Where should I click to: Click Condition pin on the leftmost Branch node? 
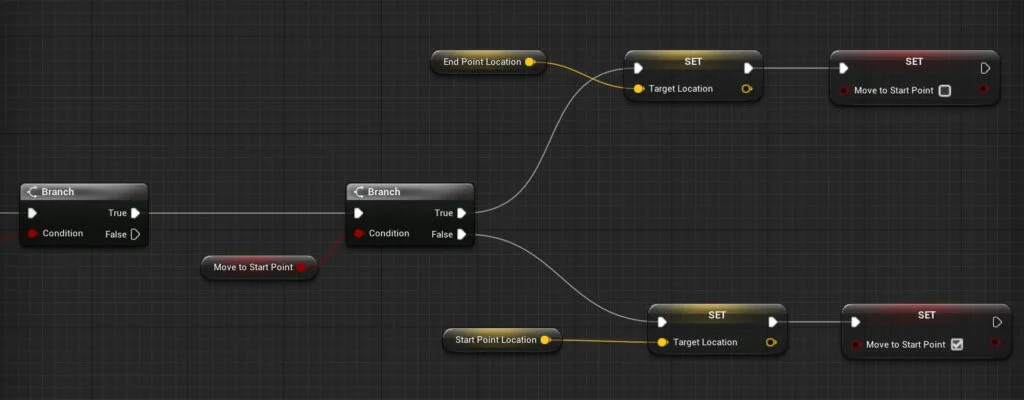click(33, 234)
